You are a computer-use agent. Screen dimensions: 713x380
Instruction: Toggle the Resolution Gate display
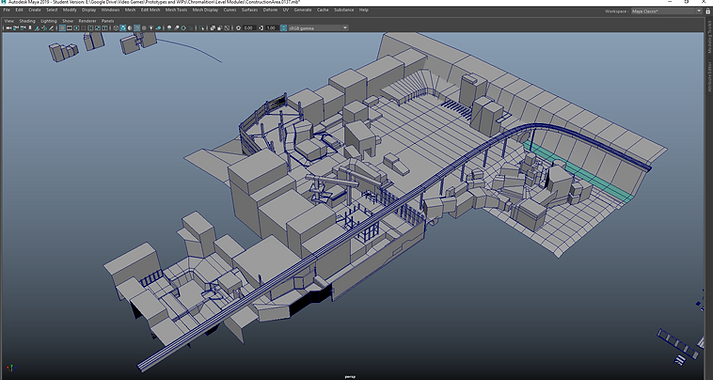(76, 28)
